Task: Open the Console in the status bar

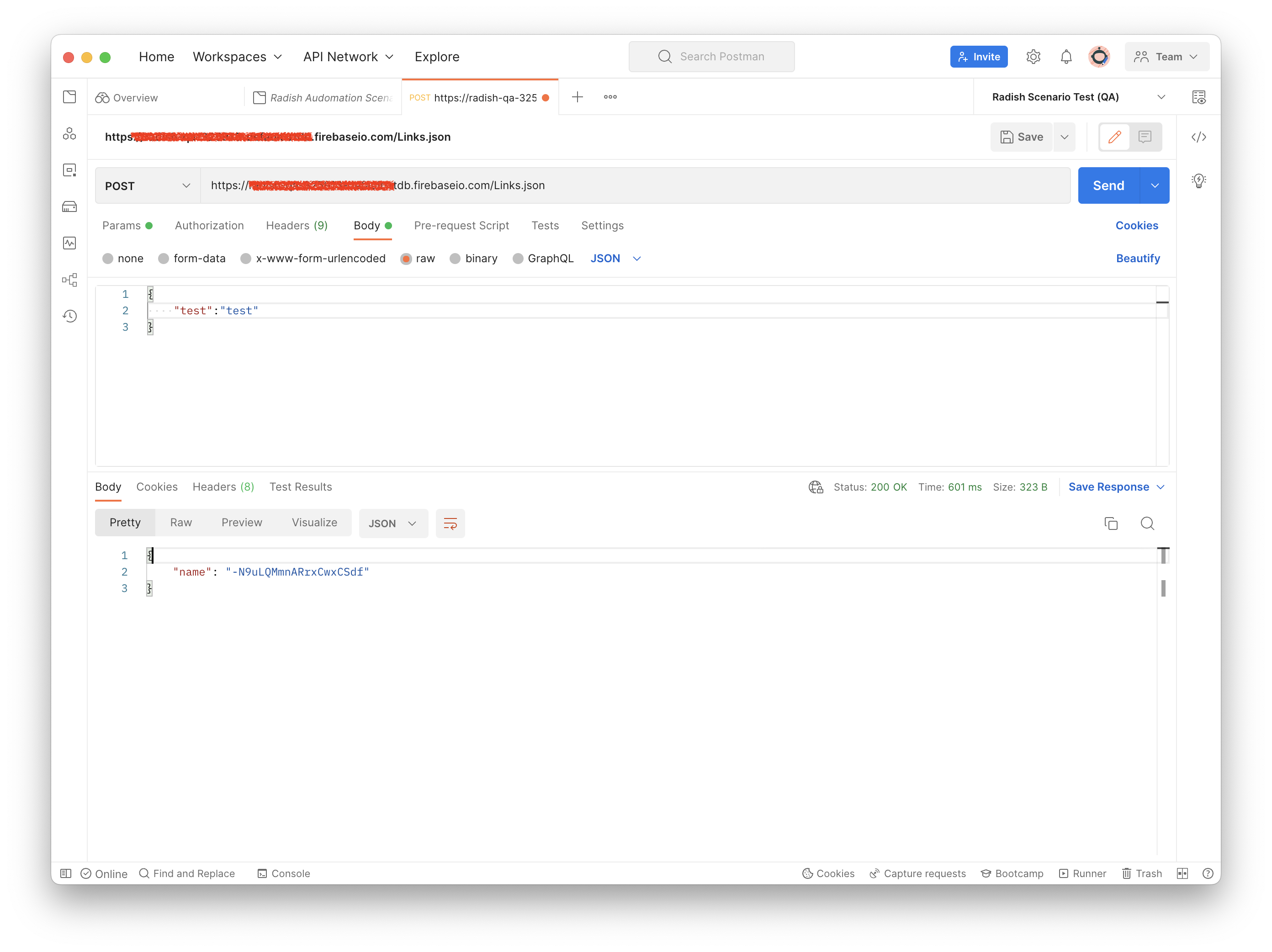Action: tap(283, 873)
